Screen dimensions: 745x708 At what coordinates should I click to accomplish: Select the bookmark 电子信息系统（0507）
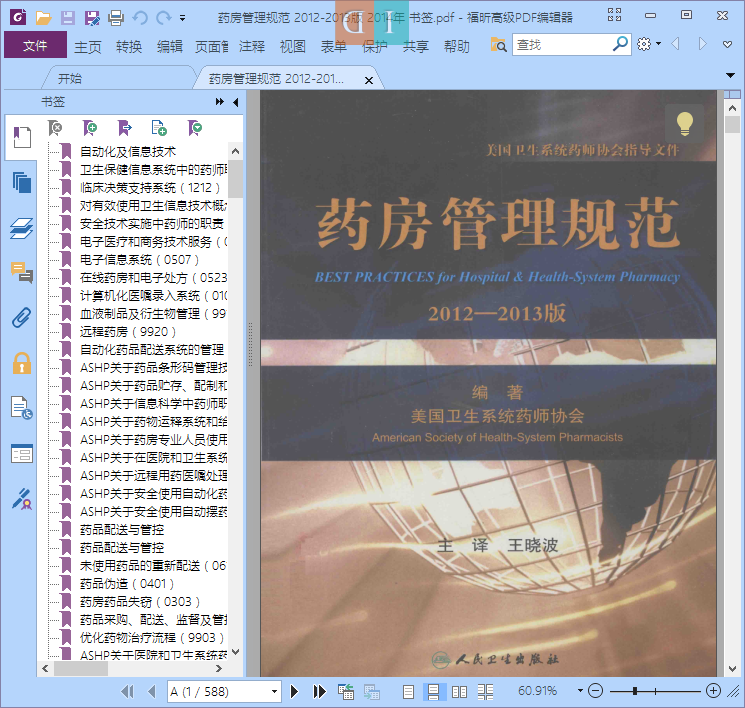[x=139, y=260]
